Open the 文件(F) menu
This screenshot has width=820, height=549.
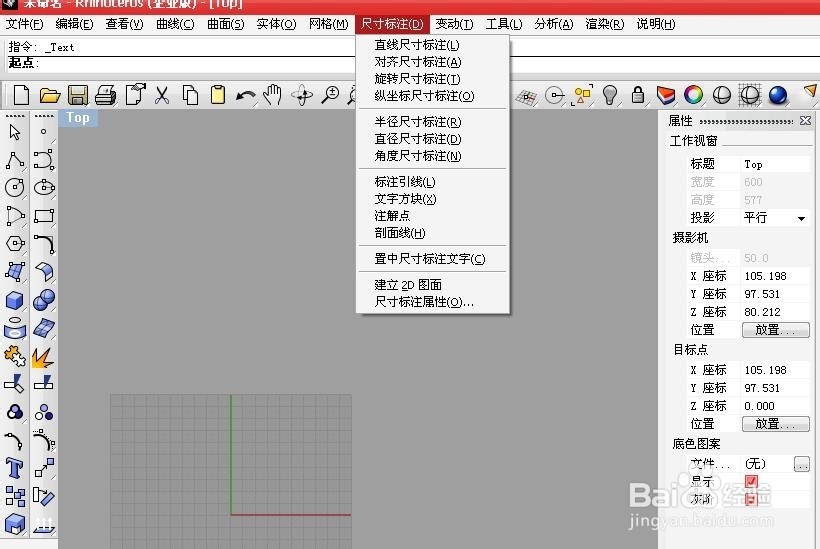(x=25, y=24)
